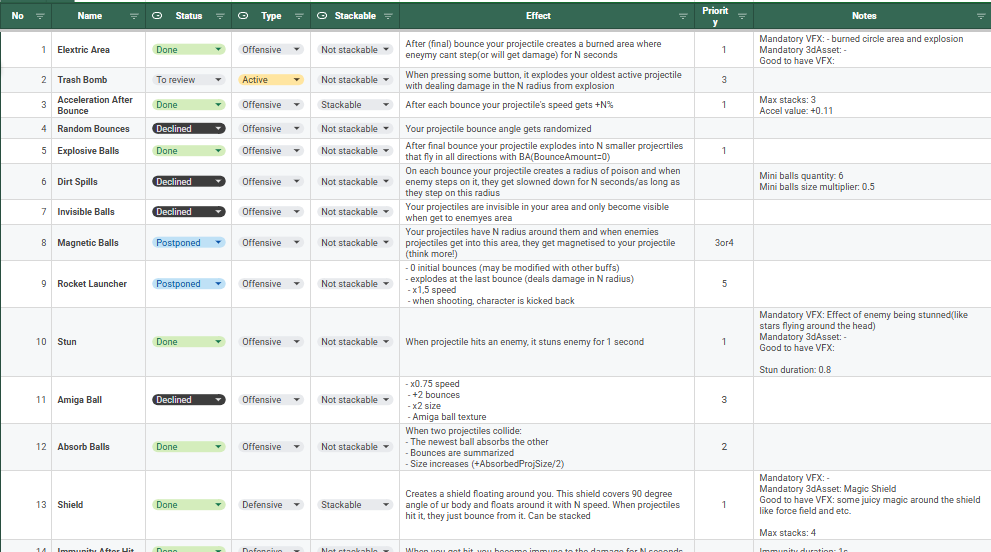
Task: Open filter icon in Type column header
Action: coord(299,16)
